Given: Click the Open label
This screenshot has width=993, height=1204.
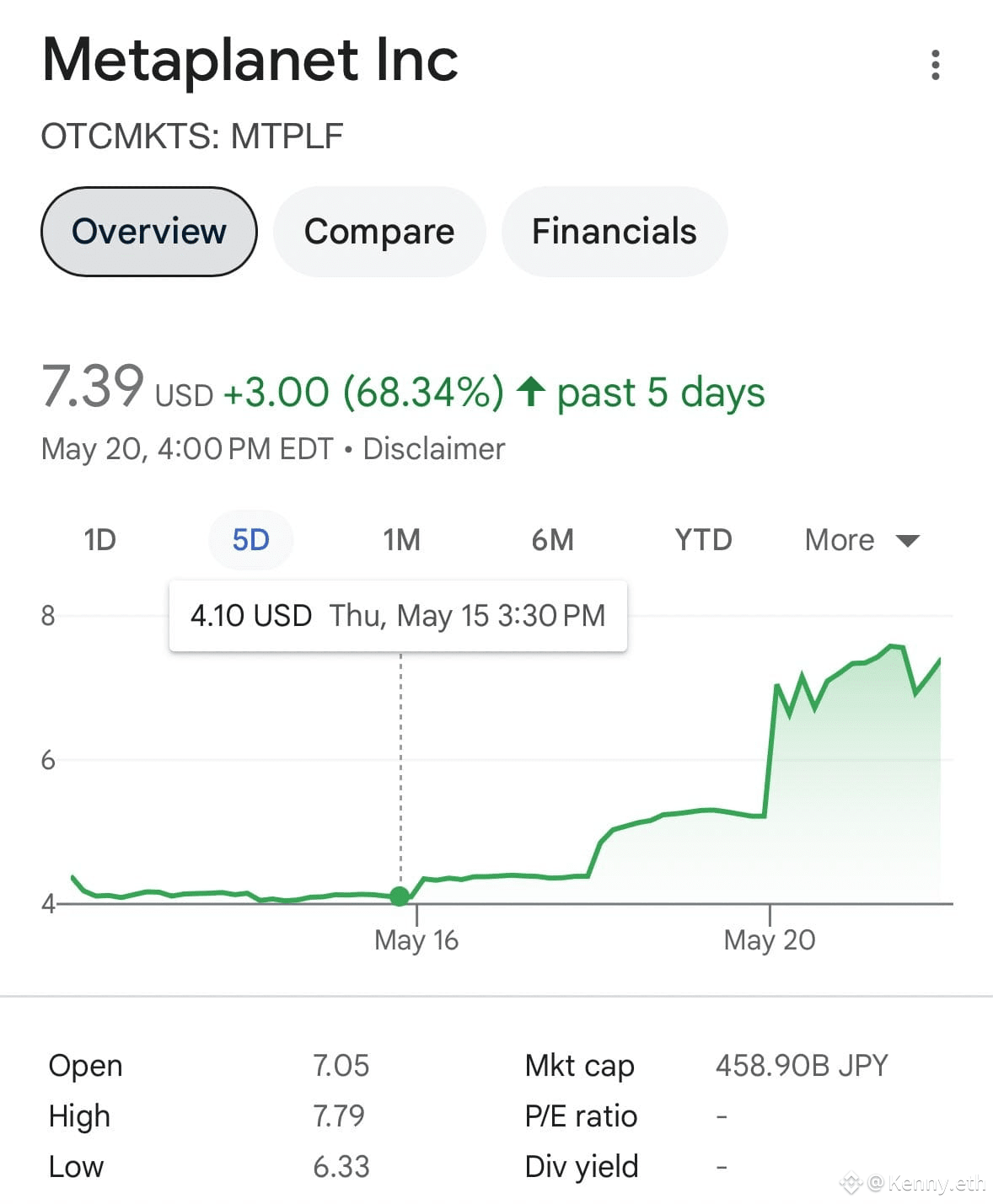Looking at the screenshot, I should point(85,1066).
